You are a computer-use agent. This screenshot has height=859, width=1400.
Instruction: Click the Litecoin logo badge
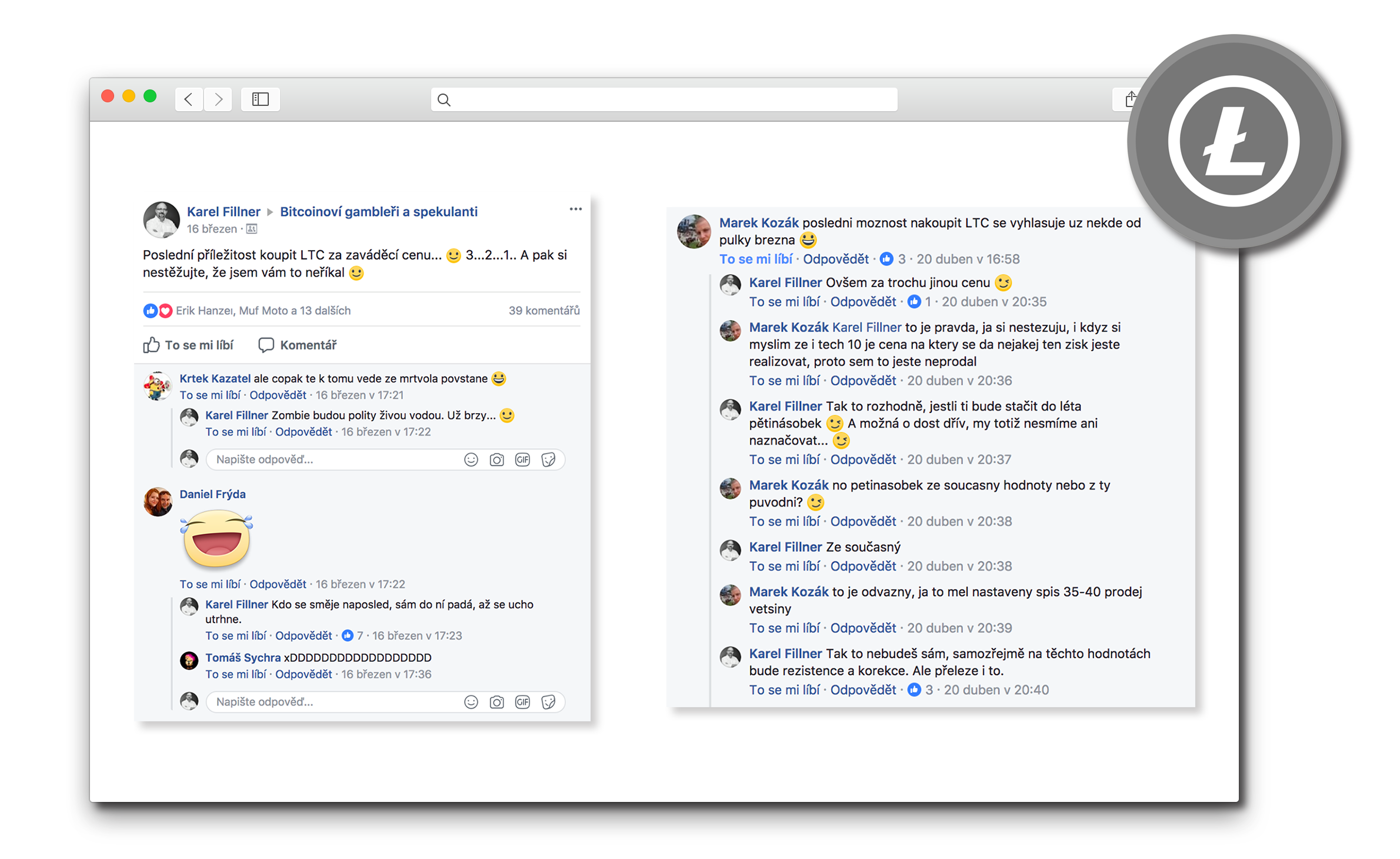1234,142
